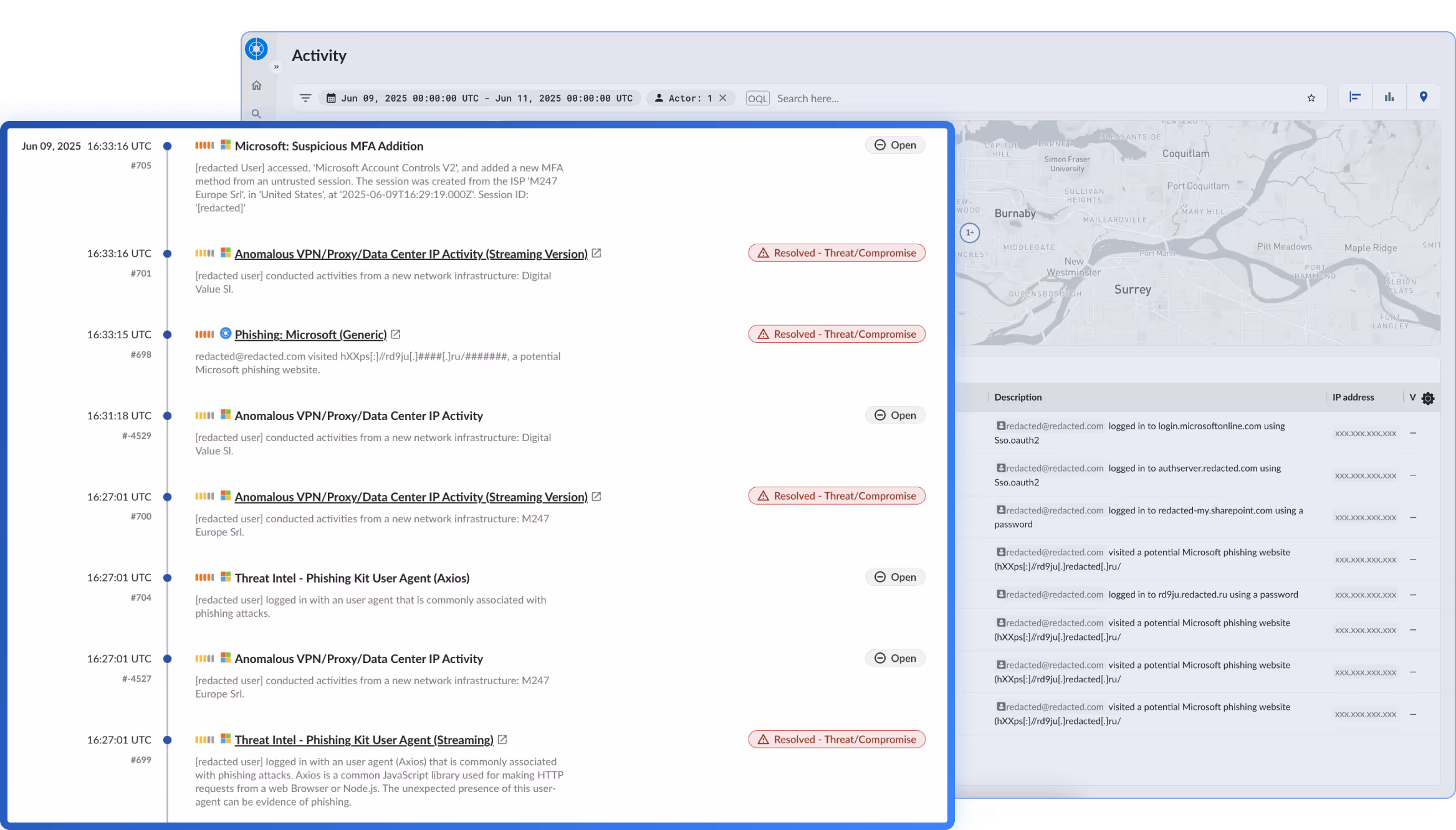Open 'Microsoft: Suspicious MFA Addition' alert title
Viewport: 1456px width, 830px height.
click(329, 146)
